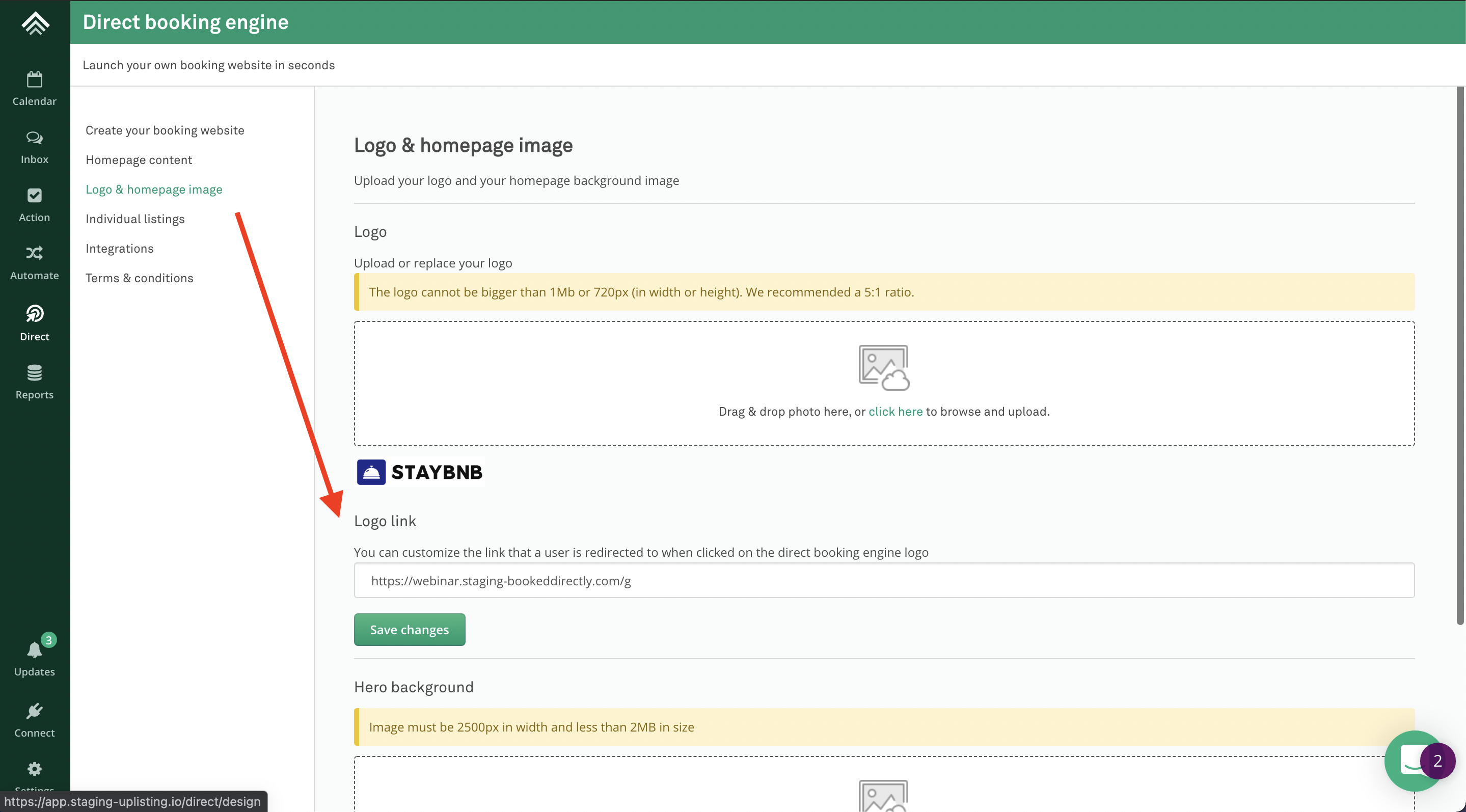Viewport: 1466px width, 812px height.
Task: Open the Updates bell icon
Action: pos(35,649)
